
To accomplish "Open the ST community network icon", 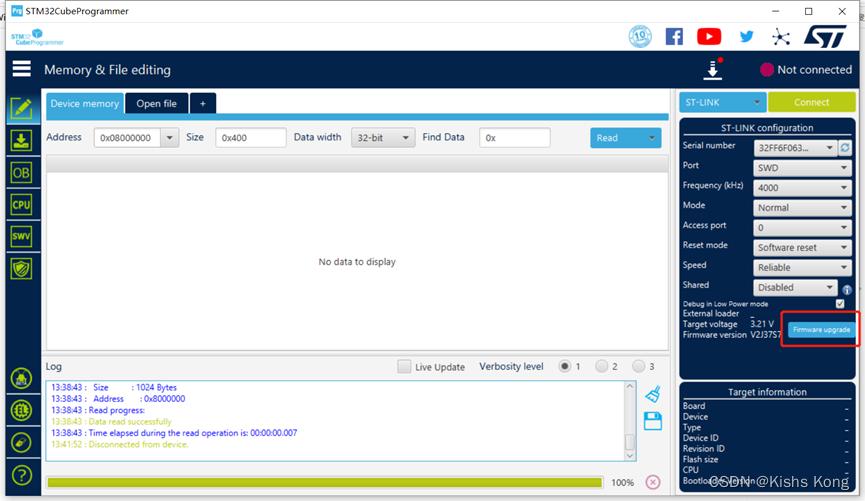I will point(781,37).
